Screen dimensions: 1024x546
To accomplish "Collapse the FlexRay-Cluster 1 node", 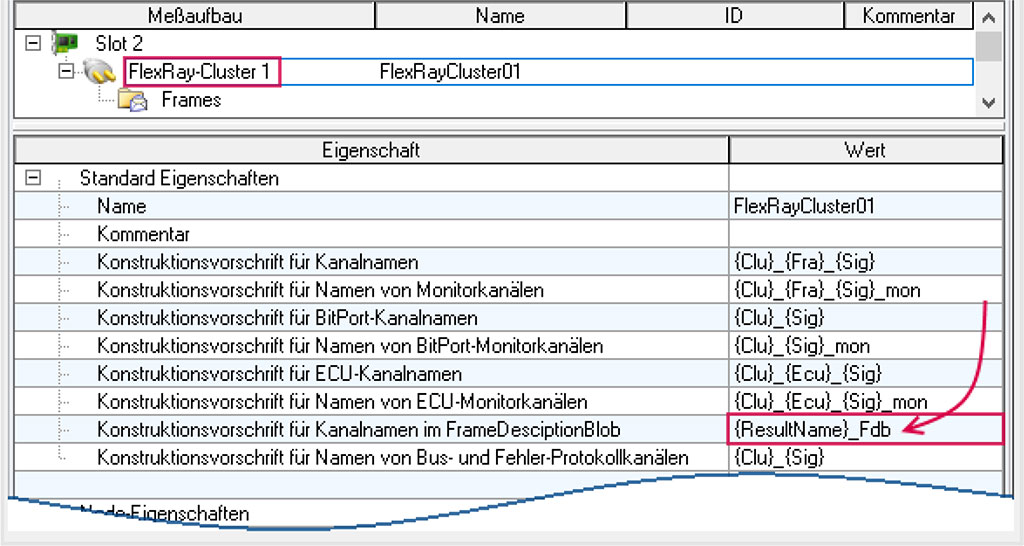I will coord(67,72).
